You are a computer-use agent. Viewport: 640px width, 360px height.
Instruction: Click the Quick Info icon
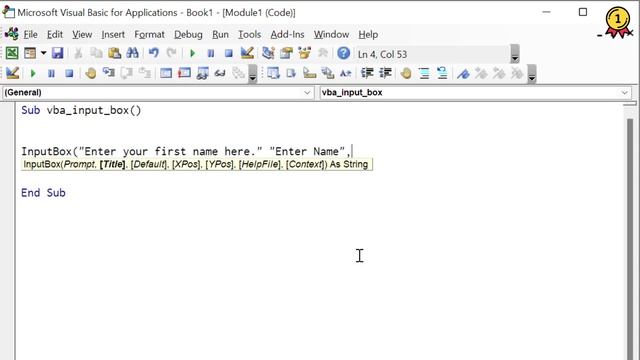309,73
